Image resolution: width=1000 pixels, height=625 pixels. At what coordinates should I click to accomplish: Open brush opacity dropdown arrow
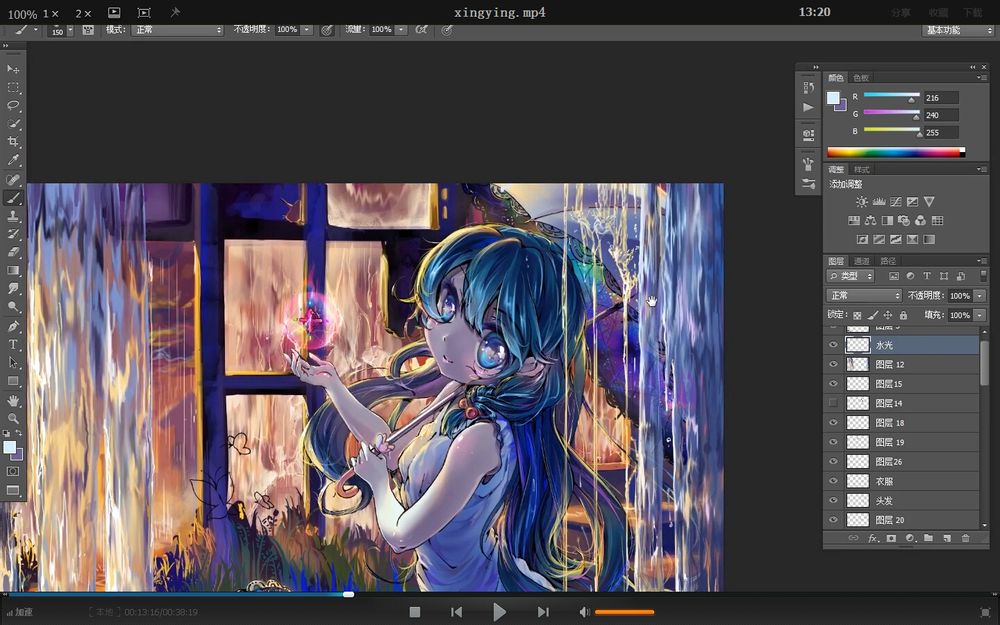point(306,30)
